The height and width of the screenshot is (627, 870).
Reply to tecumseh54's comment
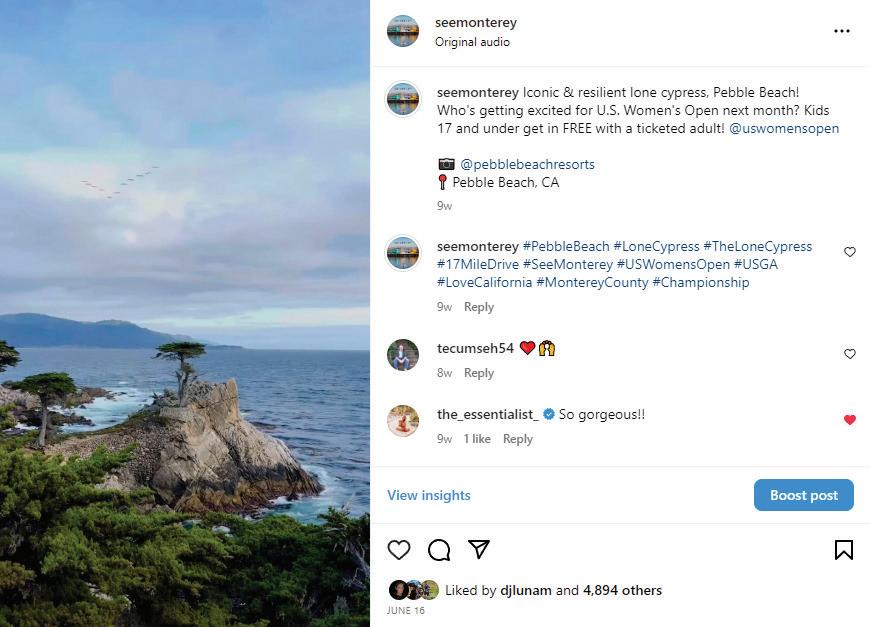click(479, 373)
